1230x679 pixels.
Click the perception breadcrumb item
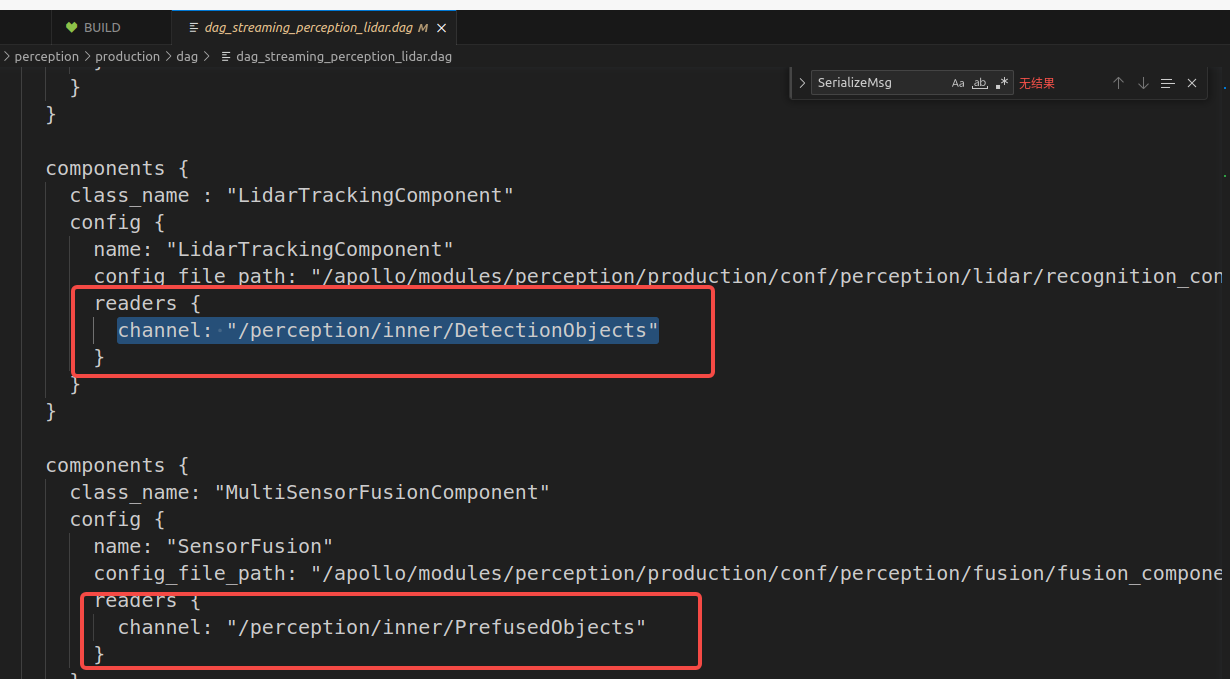[x=47, y=56]
